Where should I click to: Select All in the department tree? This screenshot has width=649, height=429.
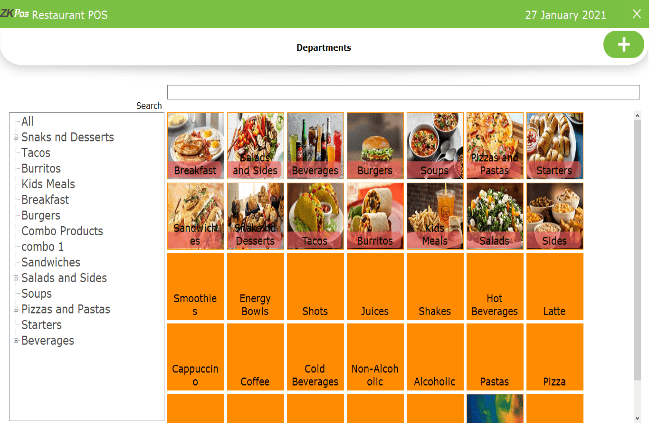(x=27, y=121)
